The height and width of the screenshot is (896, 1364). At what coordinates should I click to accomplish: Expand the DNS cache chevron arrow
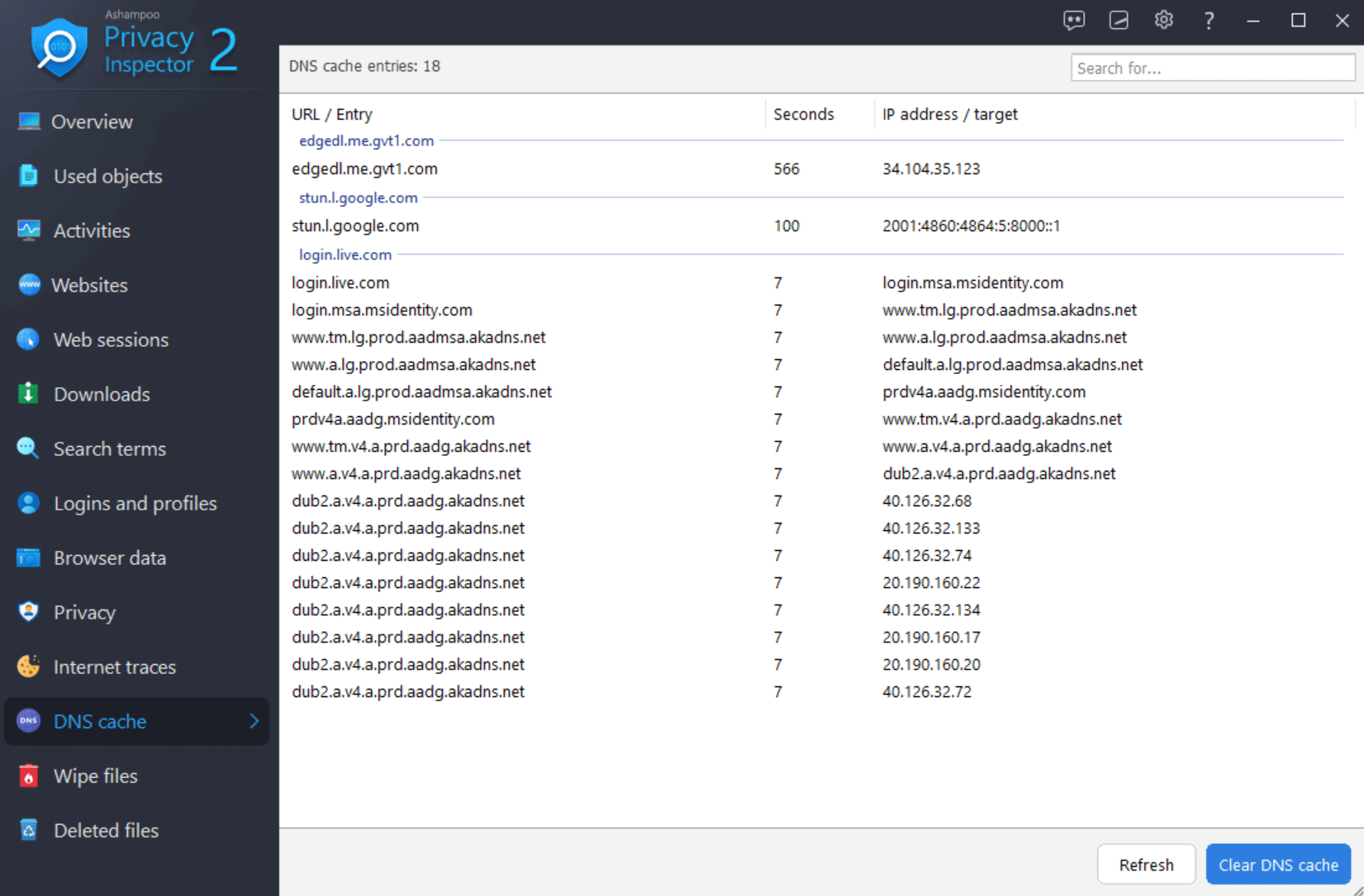(254, 721)
